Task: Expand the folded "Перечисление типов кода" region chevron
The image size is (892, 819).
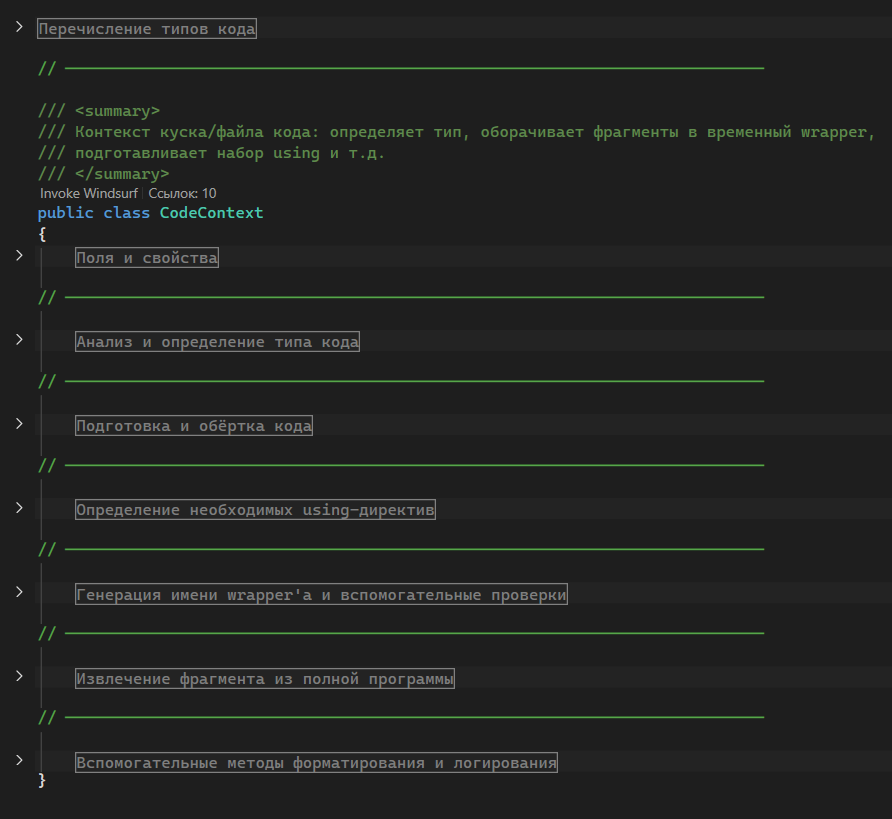Action: (19, 27)
